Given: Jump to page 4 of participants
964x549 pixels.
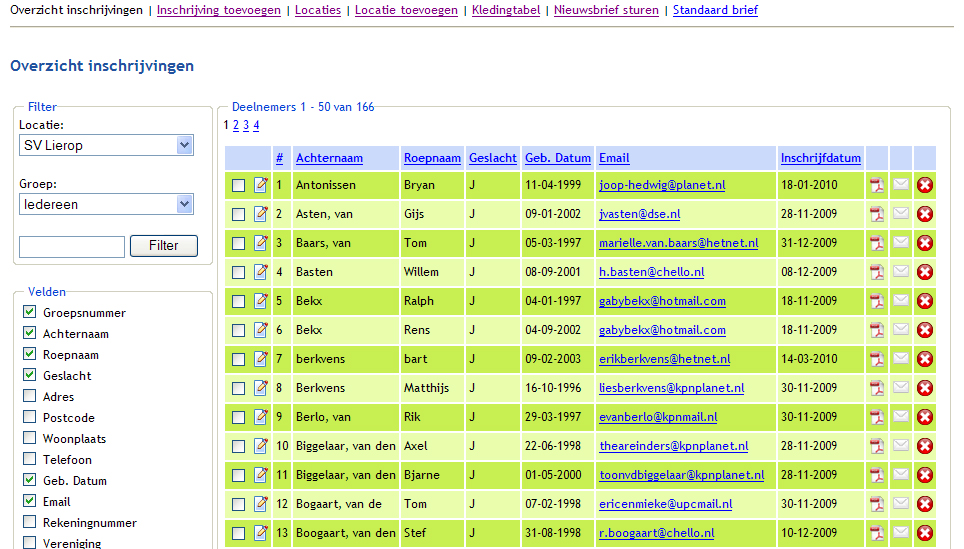Looking at the screenshot, I should point(256,125).
